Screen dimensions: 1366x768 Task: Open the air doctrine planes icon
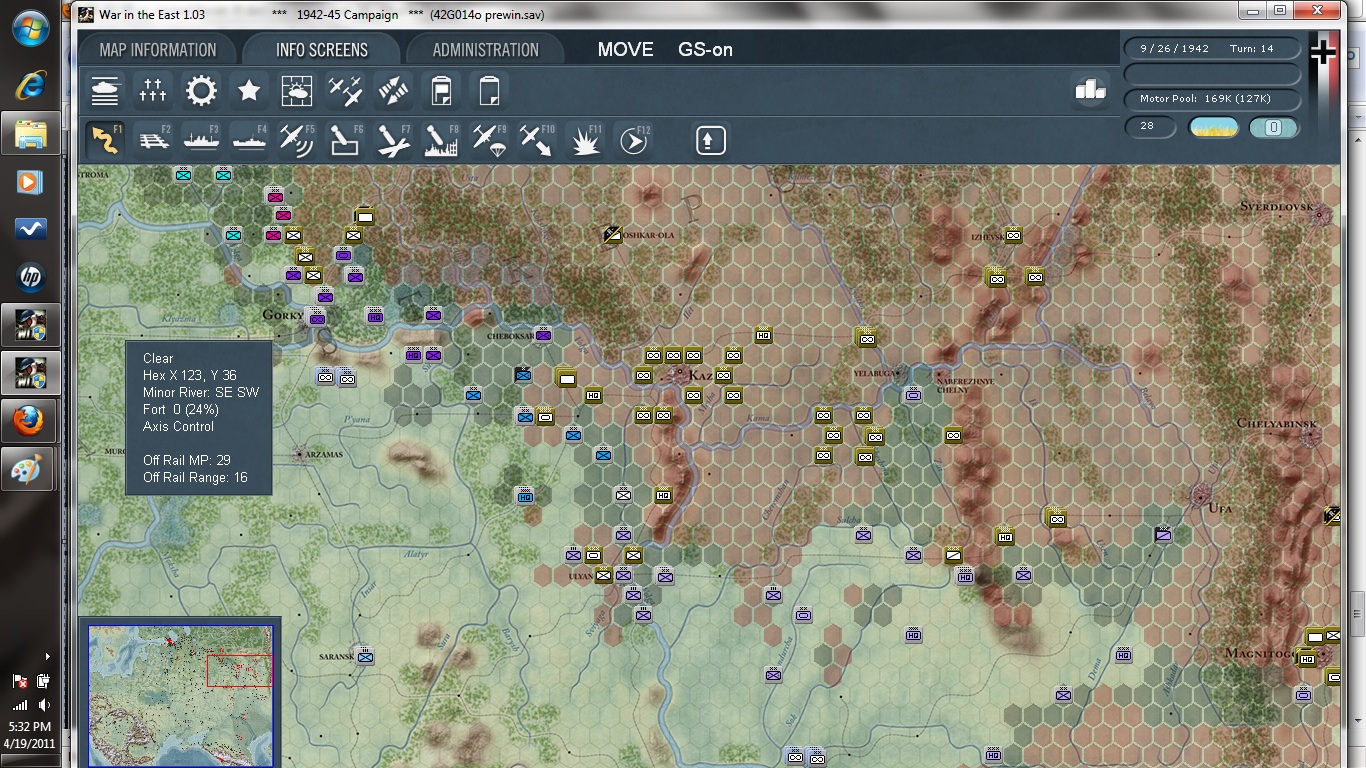pos(345,92)
